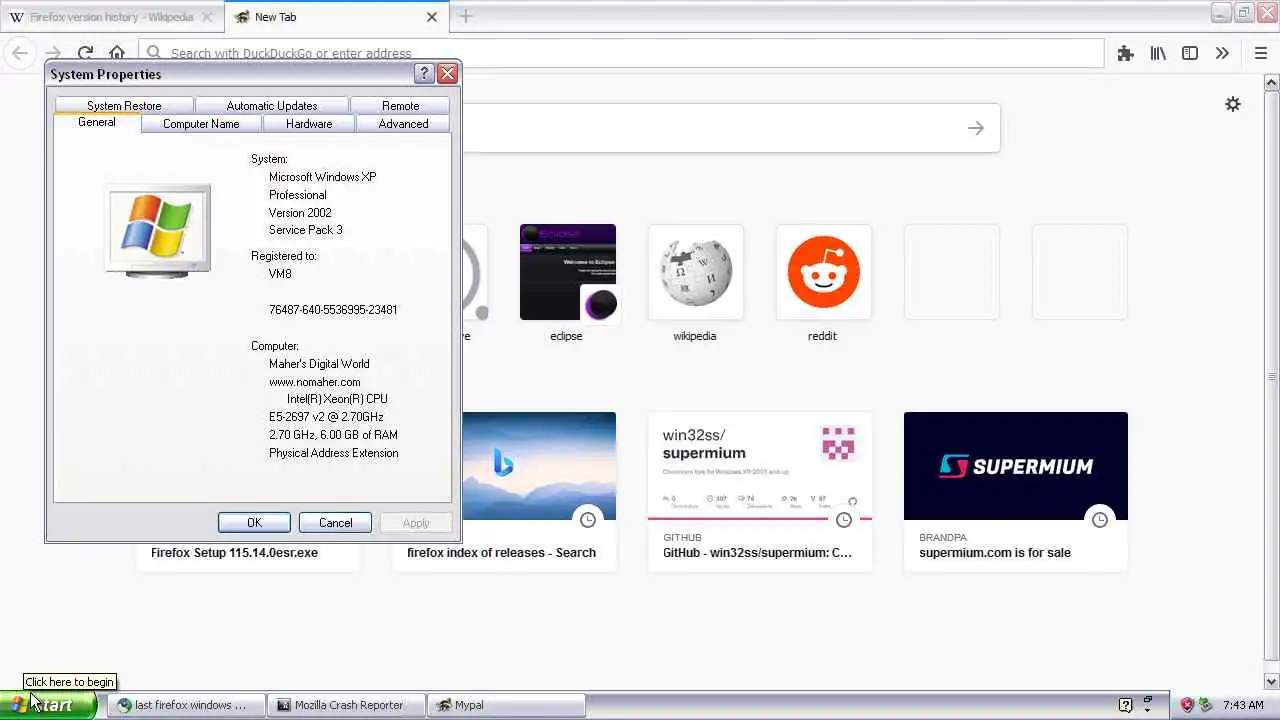
Task: Switch to Automatic Updates tab
Action: (272, 106)
